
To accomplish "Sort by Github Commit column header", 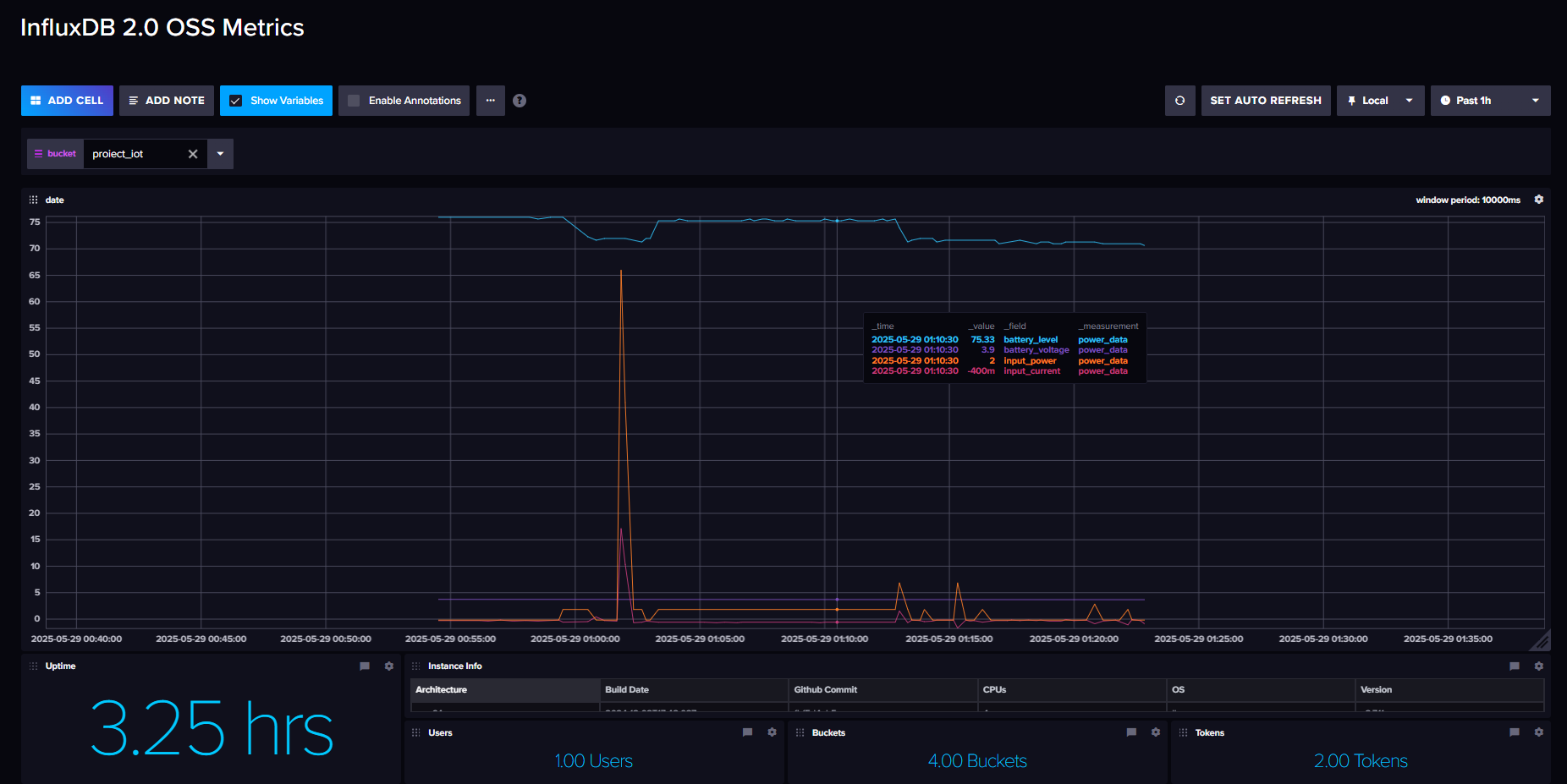I will click(883, 690).
